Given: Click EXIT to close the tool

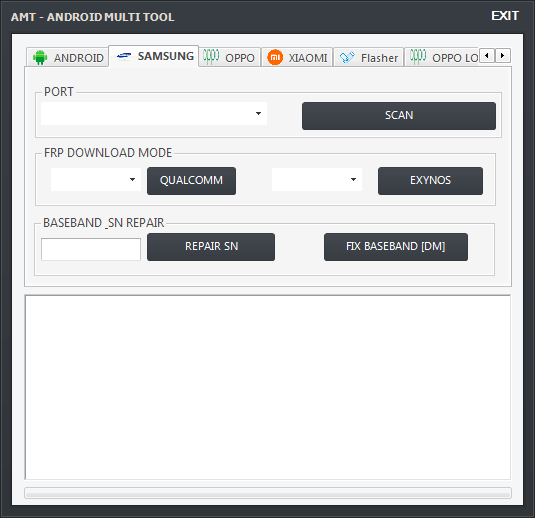Looking at the screenshot, I should 505,16.
